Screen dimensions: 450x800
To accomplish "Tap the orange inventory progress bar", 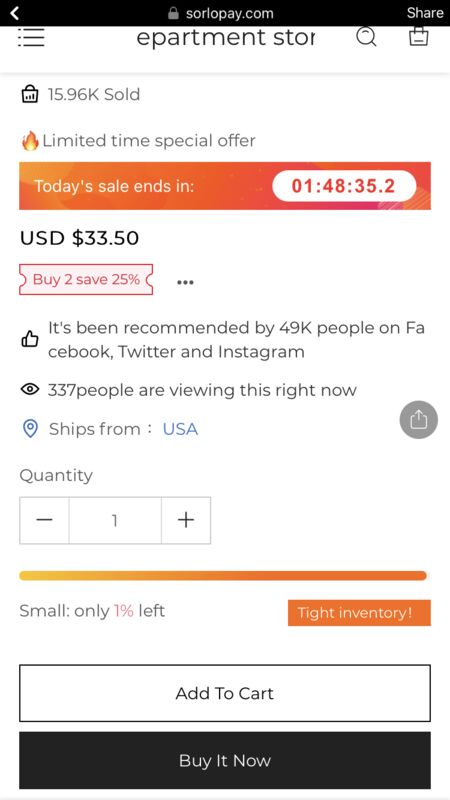I will tap(223, 576).
